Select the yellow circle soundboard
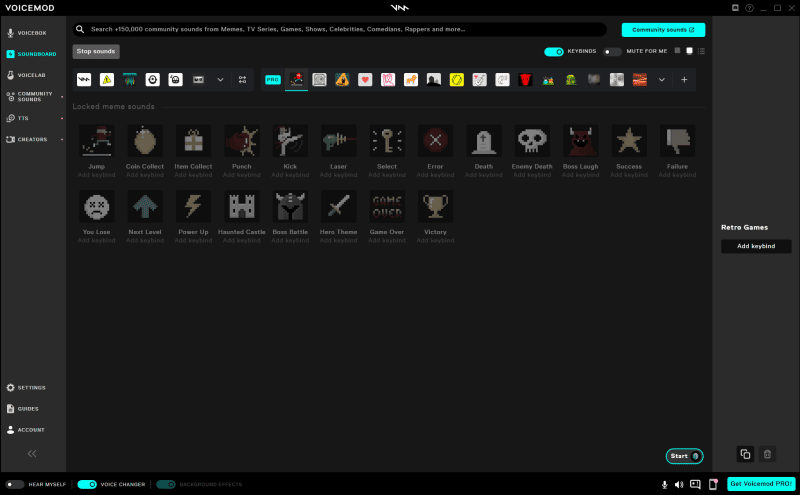This screenshot has width=800, height=495. [x=457, y=80]
